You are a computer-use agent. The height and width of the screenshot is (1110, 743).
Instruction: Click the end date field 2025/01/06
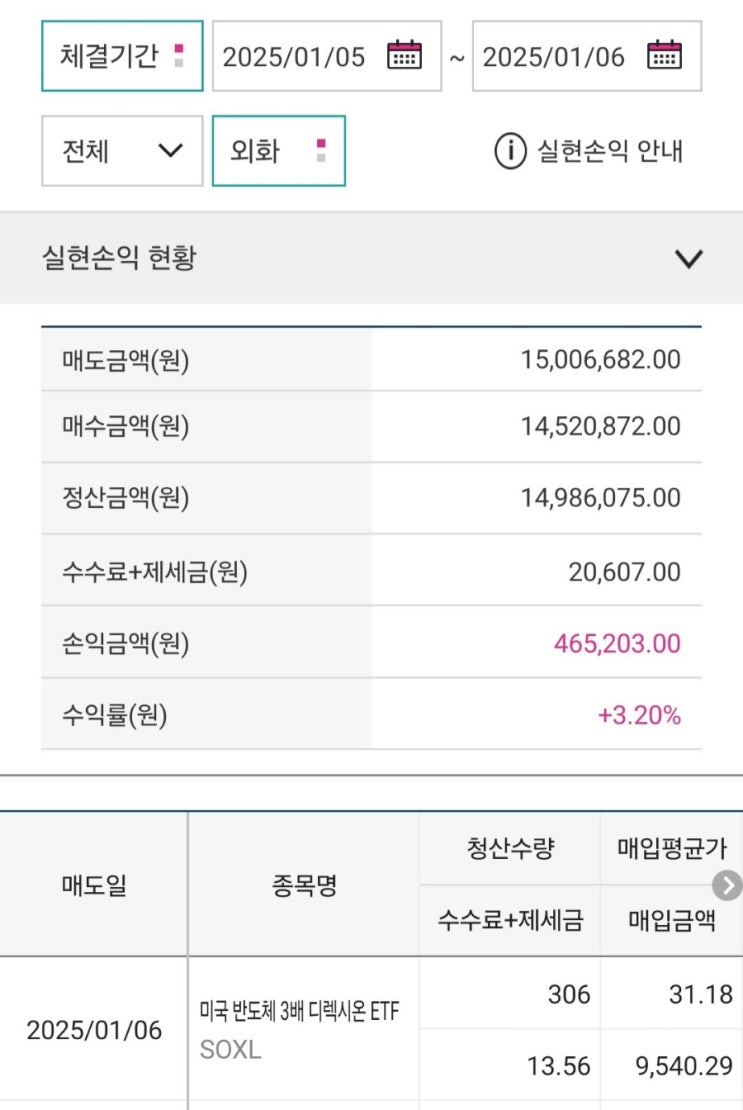tap(553, 56)
